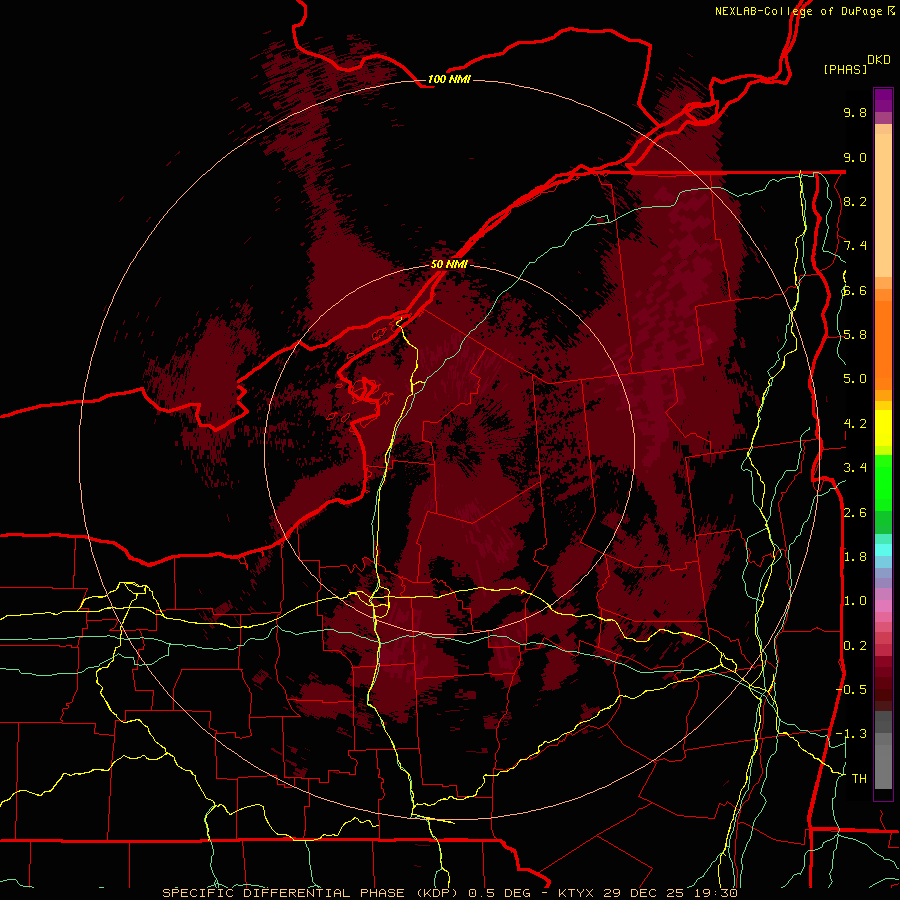The height and width of the screenshot is (900, 900).
Task: Click the 50 NMI range ring label
Action: tap(449, 264)
